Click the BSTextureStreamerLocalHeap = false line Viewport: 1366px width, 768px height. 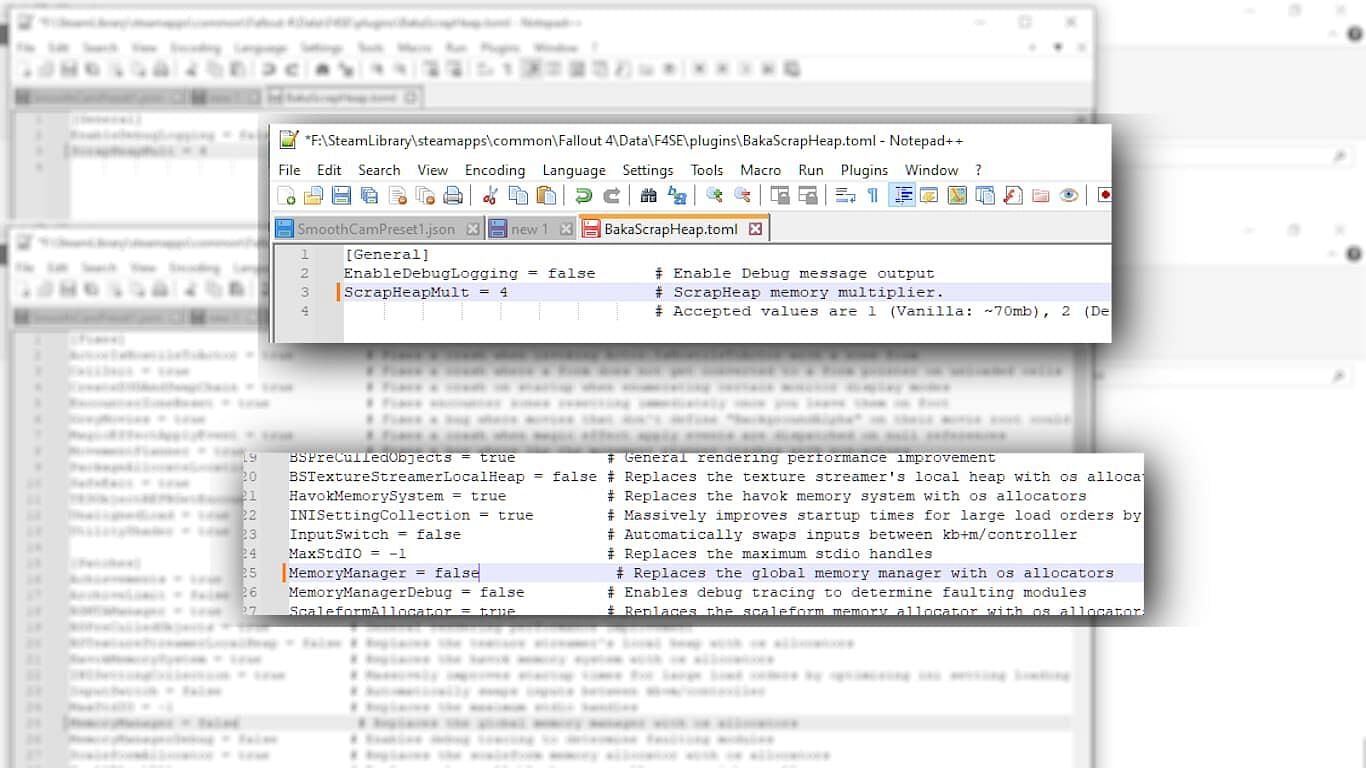pos(443,477)
